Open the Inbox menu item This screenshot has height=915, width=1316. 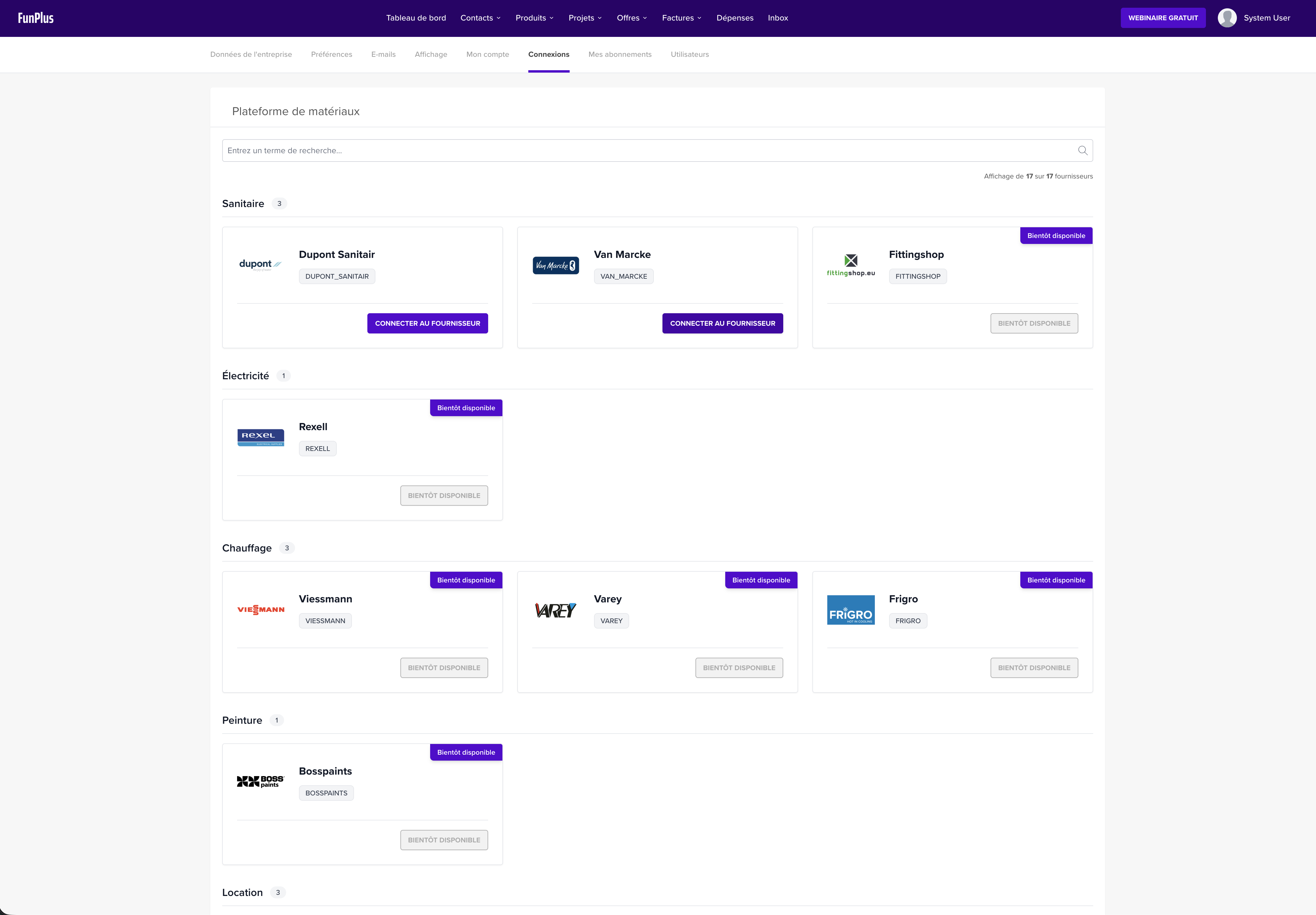[x=778, y=18]
